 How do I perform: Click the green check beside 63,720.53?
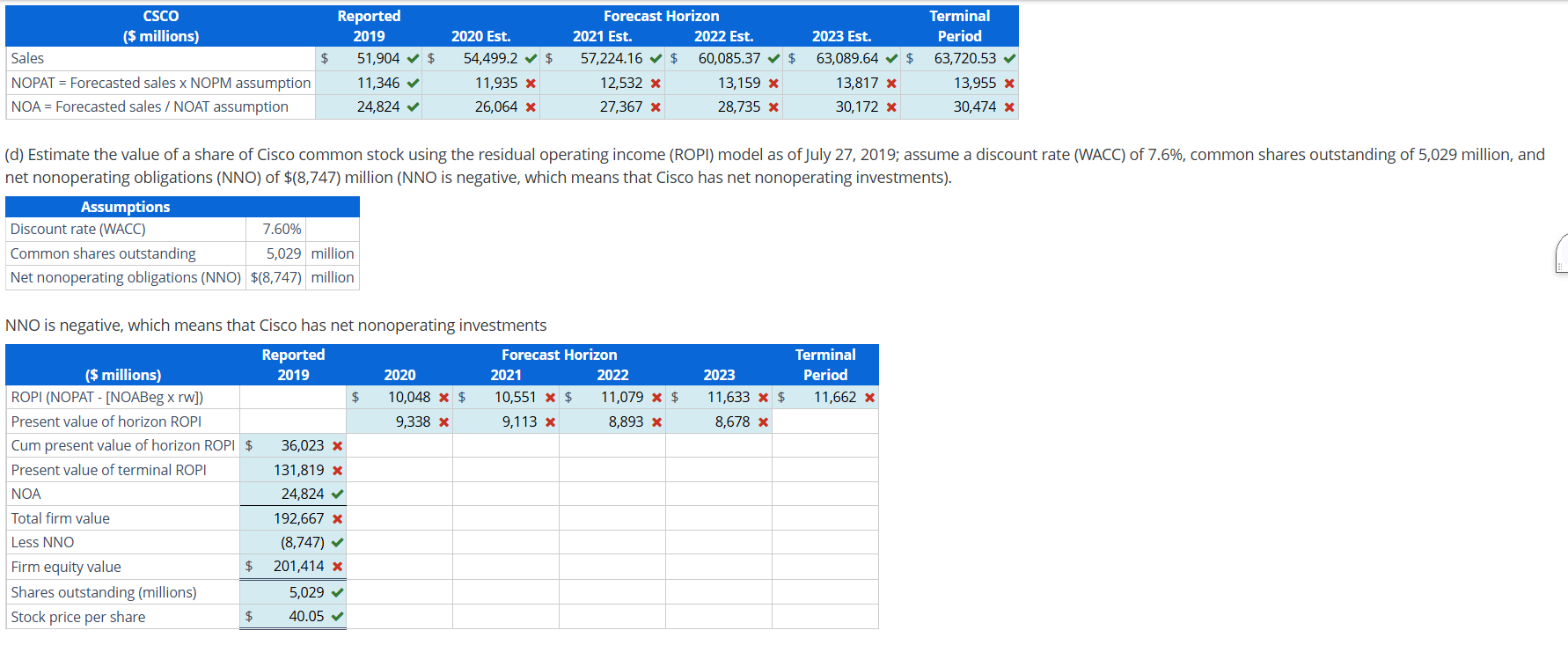(x=1010, y=59)
